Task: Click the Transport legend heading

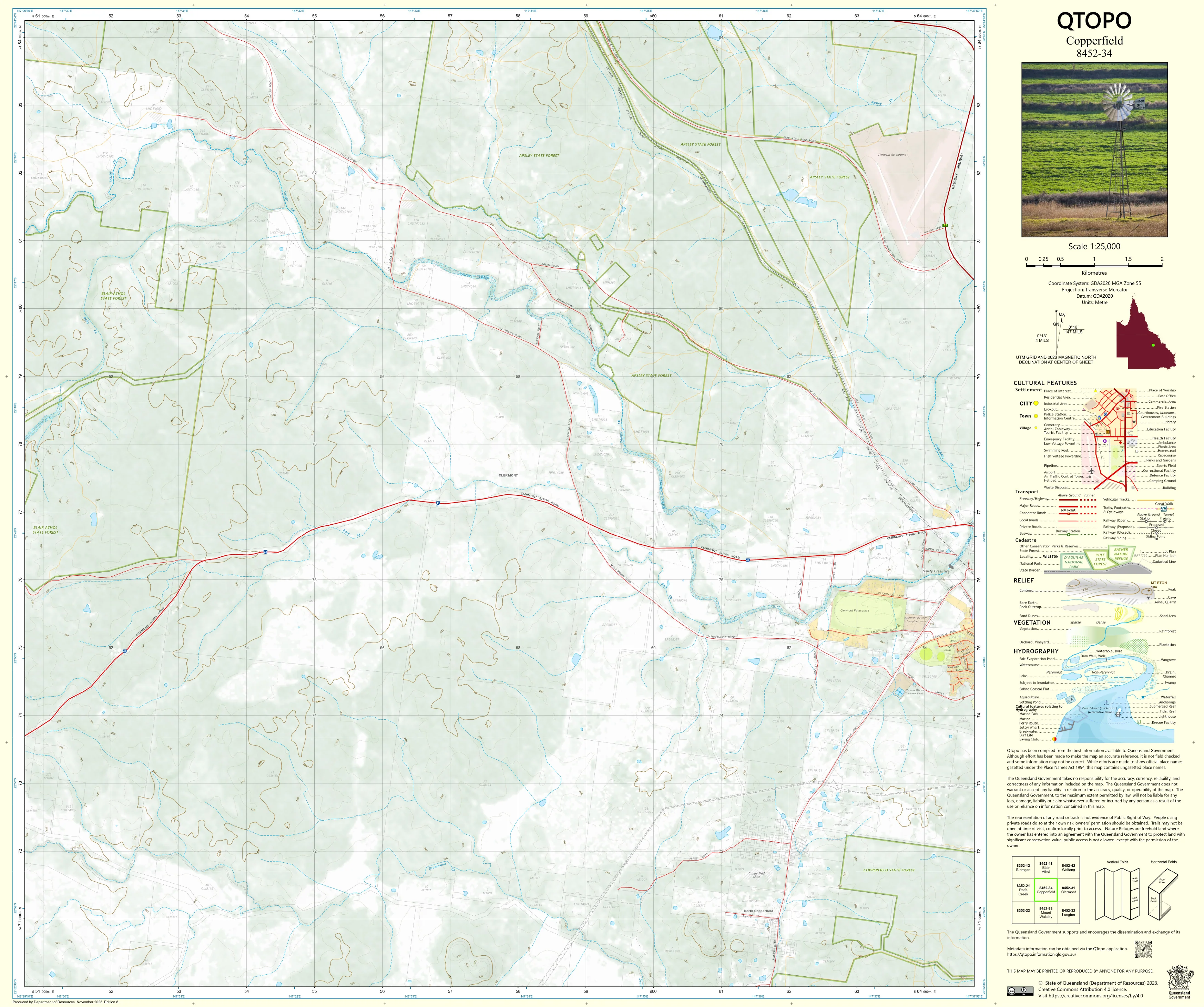Action: [x=1026, y=492]
